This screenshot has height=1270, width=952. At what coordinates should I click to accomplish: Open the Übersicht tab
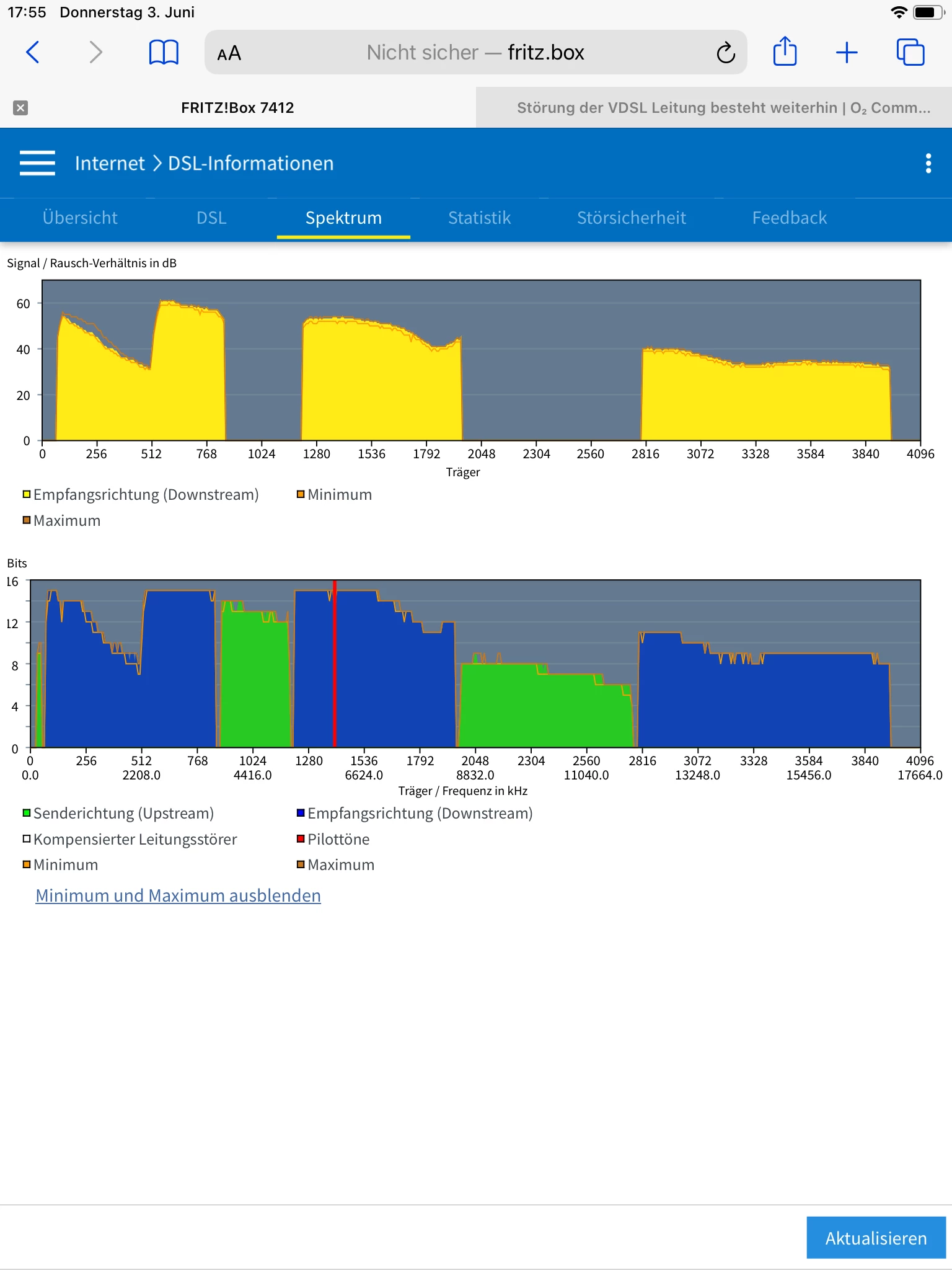coord(80,218)
